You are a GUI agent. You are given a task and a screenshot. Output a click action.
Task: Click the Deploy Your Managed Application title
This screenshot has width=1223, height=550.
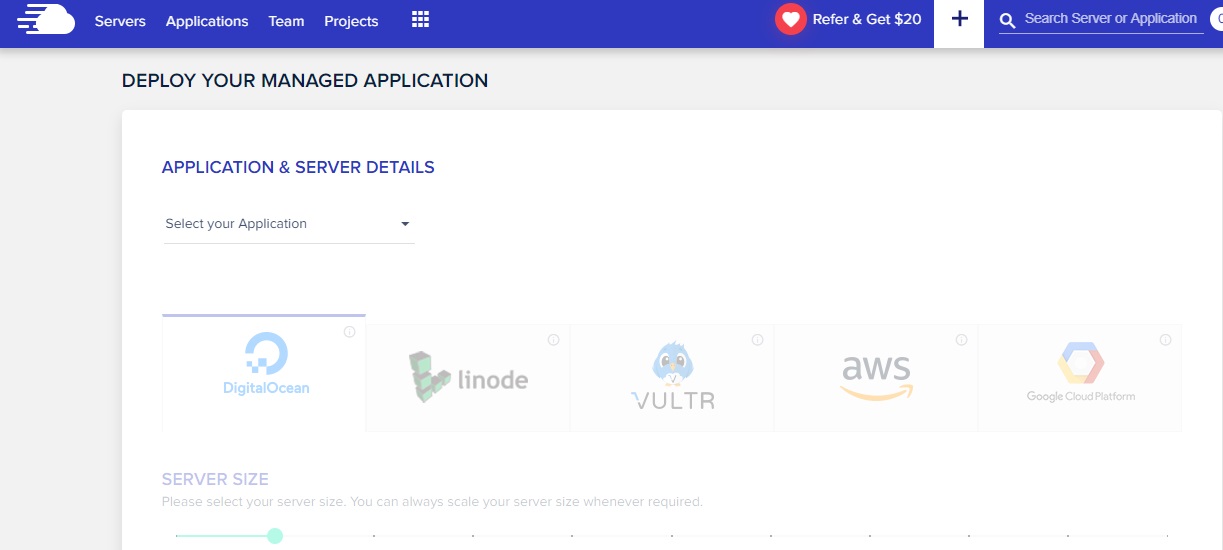305,81
